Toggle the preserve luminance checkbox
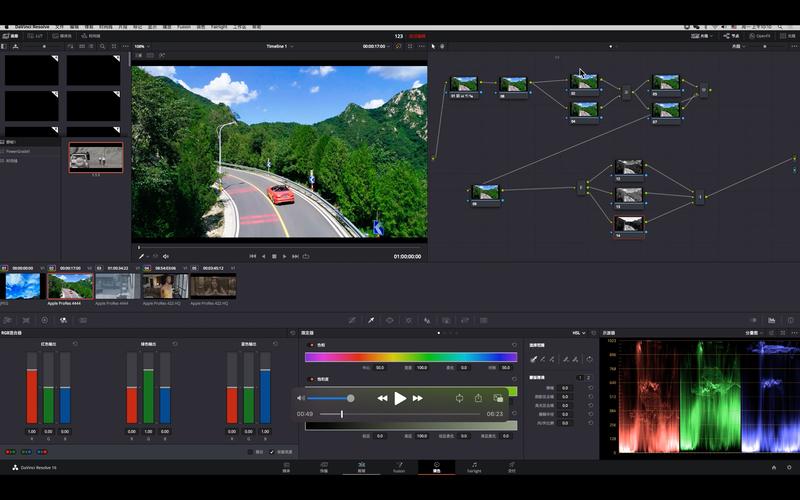 272,452
